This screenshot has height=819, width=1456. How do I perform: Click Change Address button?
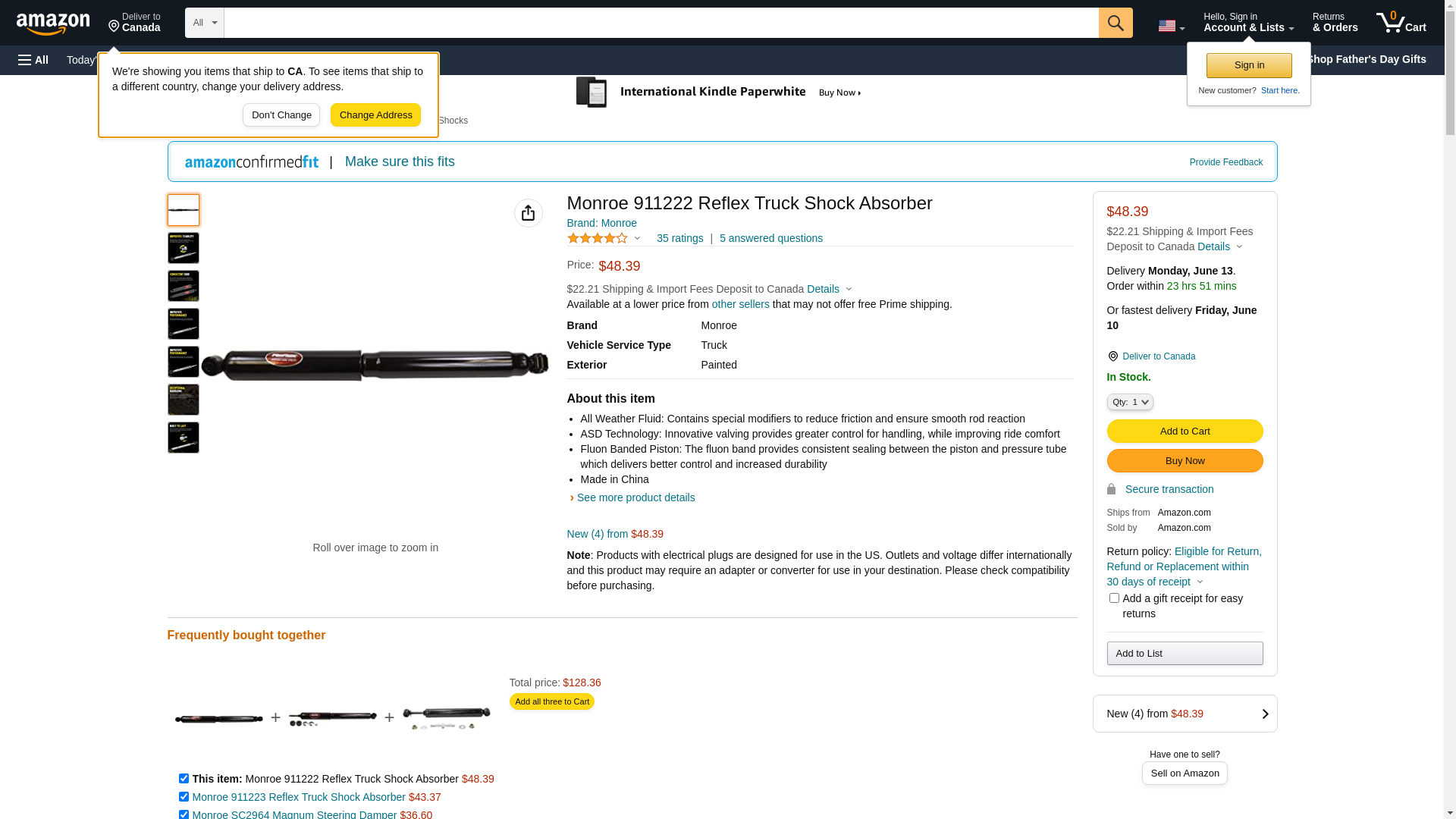375,115
